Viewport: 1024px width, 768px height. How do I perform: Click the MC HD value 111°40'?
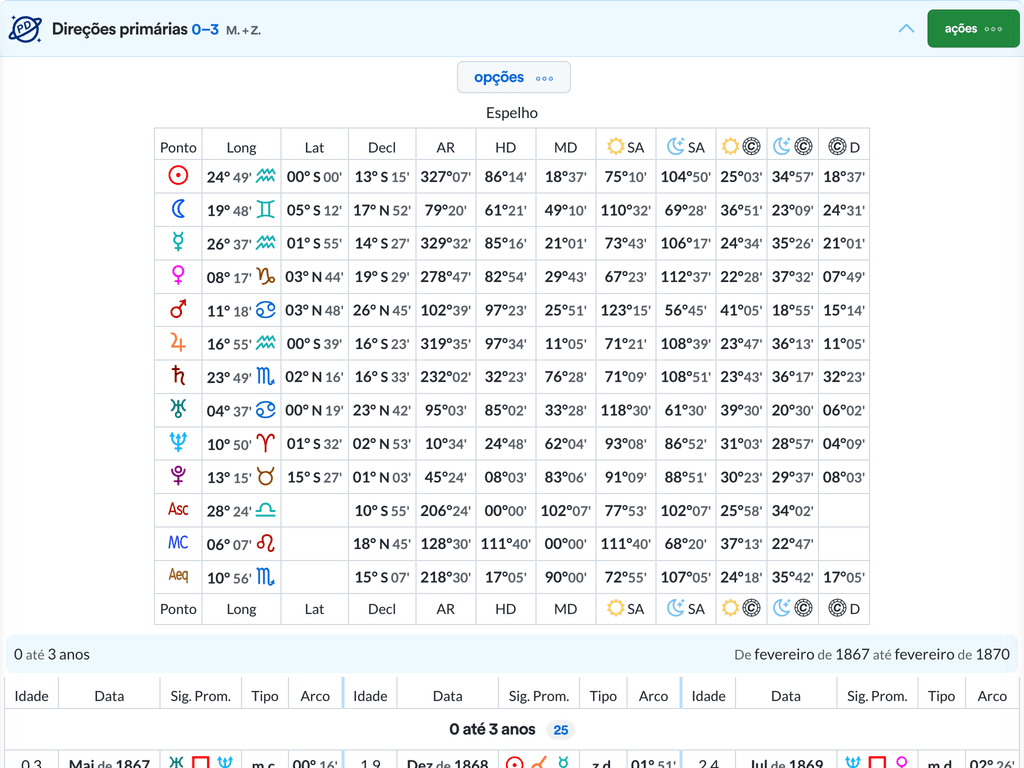tap(505, 544)
